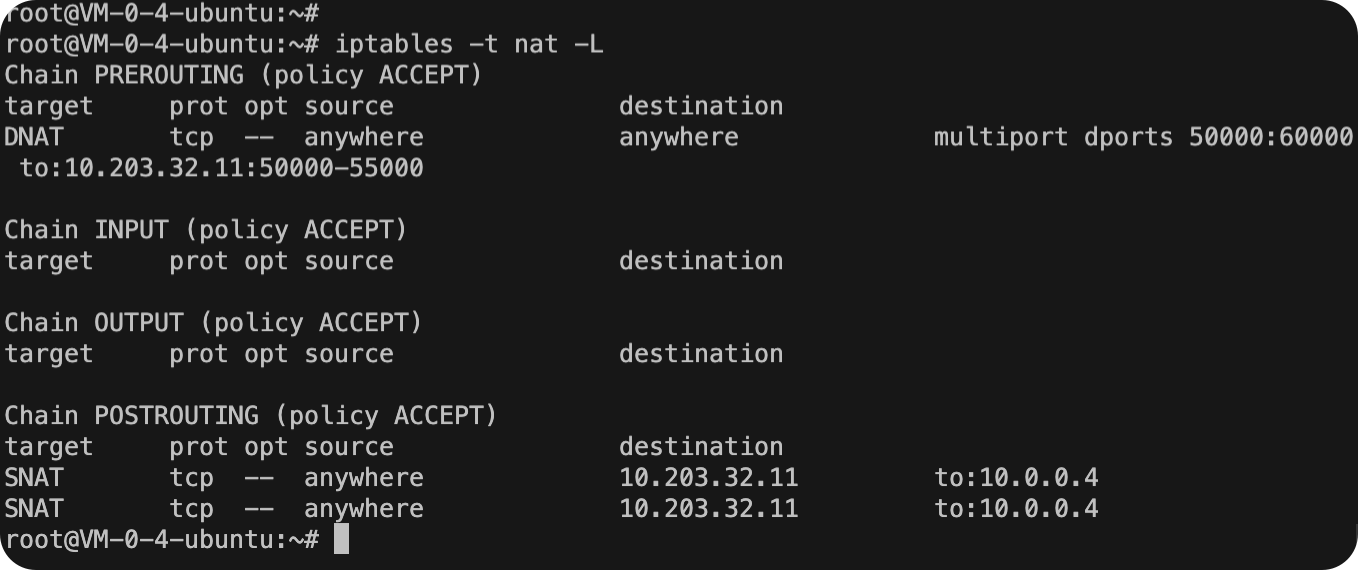Click the multiport dports 50000:60000 text
Screen dimensions: 1358x570
(x=1143, y=136)
